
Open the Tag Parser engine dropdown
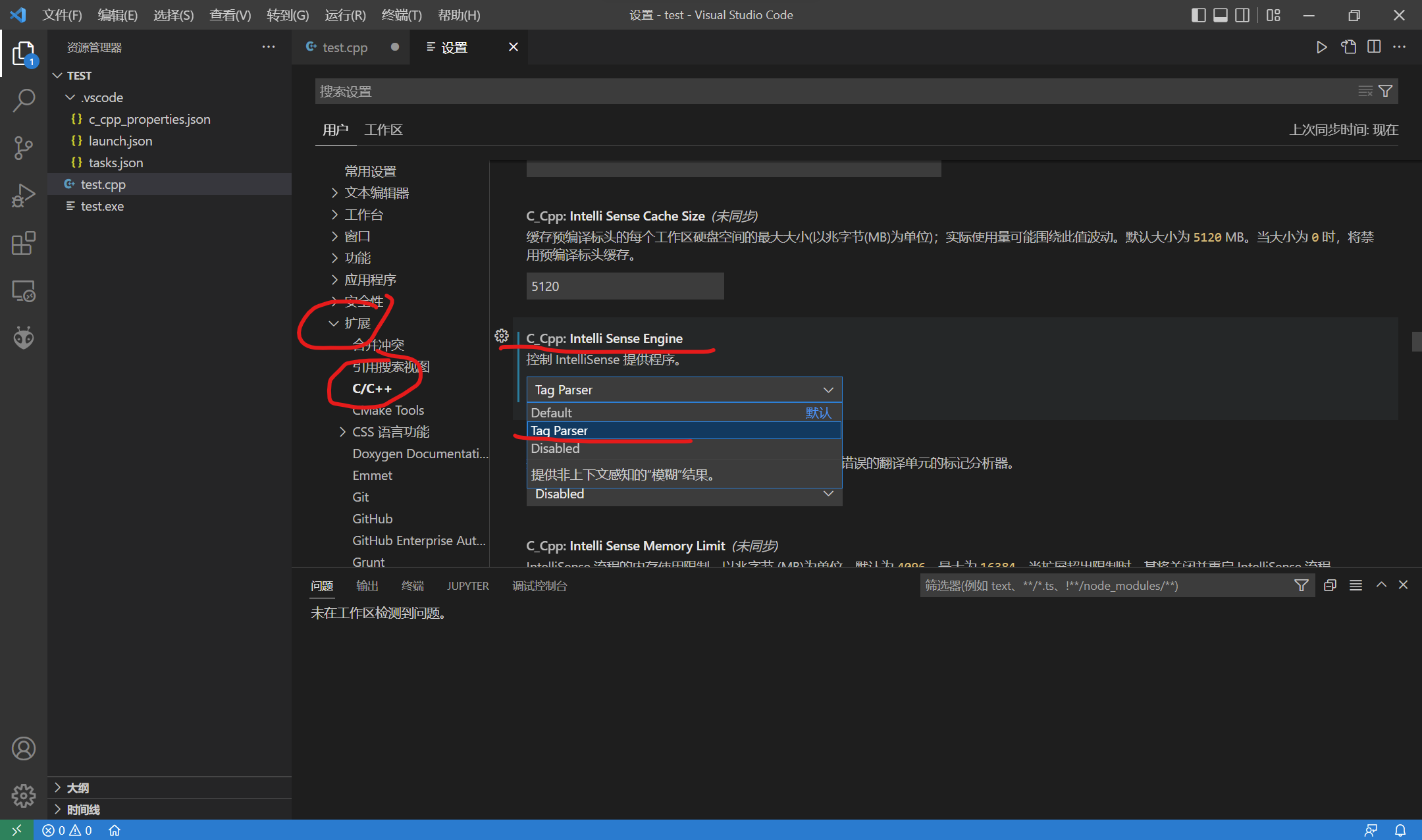(684, 390)
